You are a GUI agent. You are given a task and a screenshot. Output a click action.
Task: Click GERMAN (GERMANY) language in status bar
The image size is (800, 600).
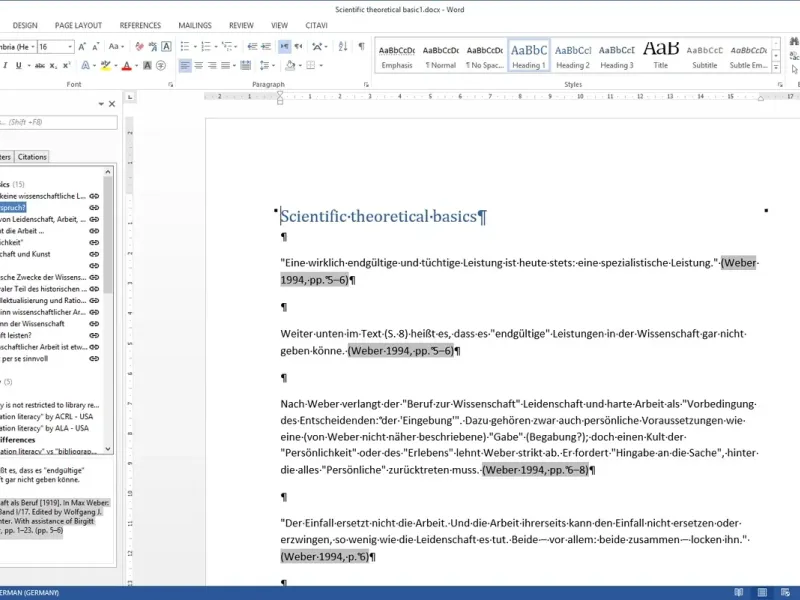(x=30, y=593)
